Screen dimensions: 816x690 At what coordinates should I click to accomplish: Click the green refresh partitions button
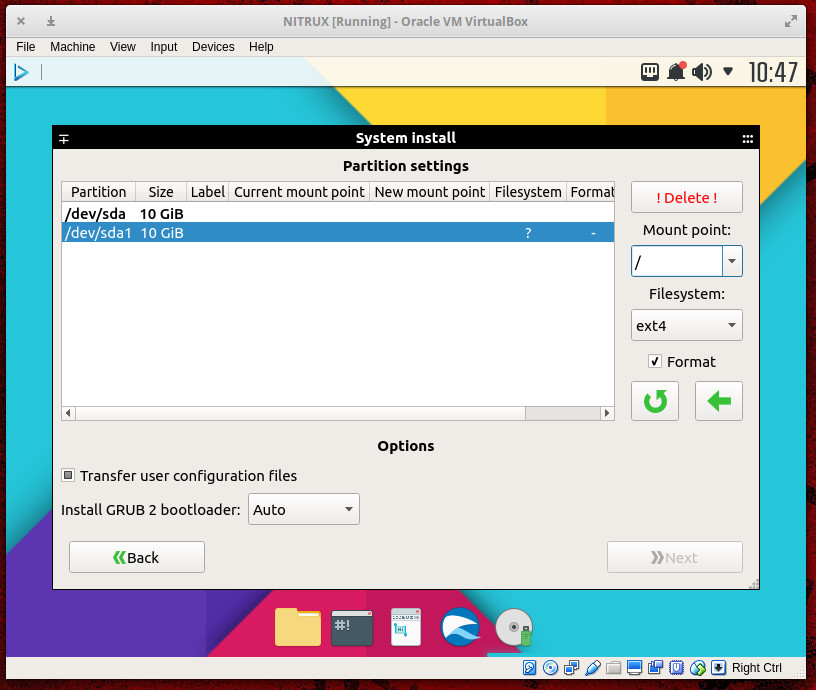pyautogui.click(x=655, y=401)
